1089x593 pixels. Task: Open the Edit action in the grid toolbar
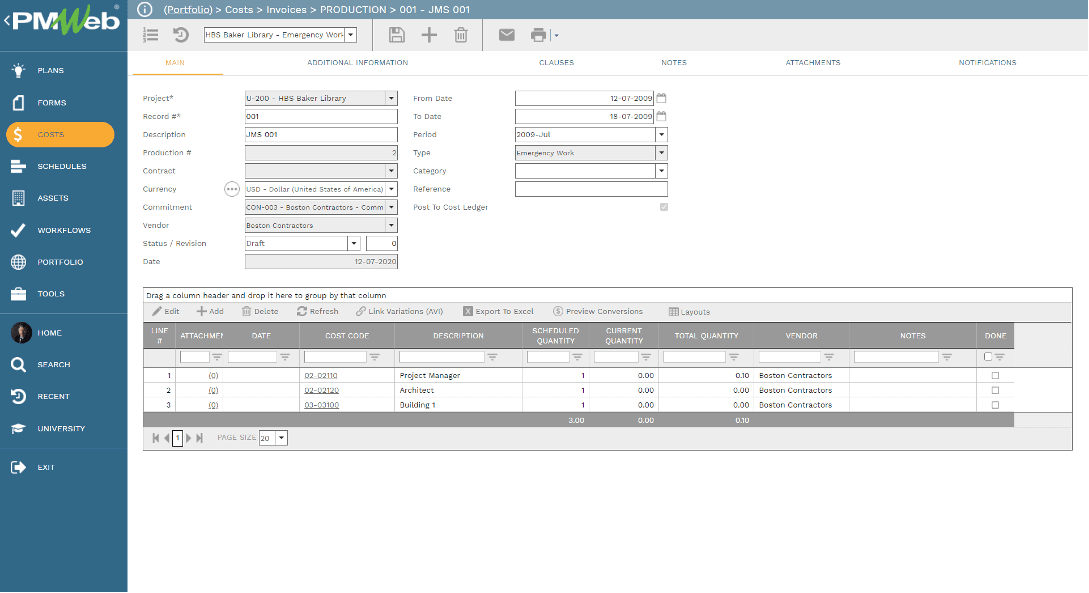point(163,311)
